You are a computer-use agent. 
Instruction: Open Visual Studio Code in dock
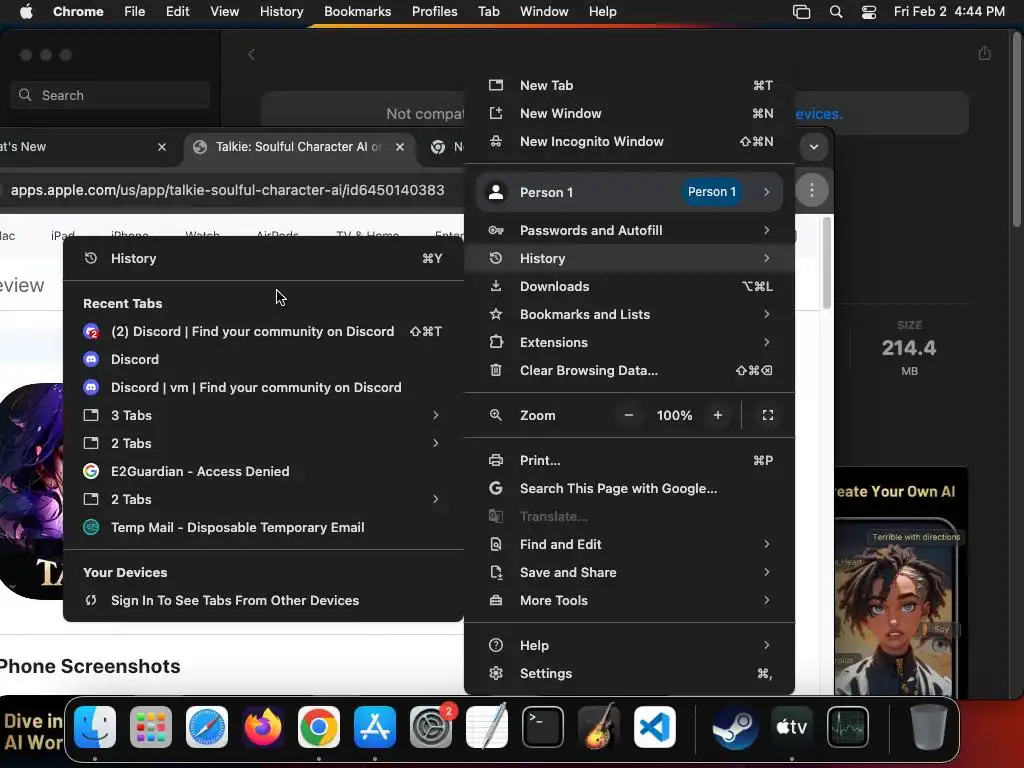[x=654, y=727]
